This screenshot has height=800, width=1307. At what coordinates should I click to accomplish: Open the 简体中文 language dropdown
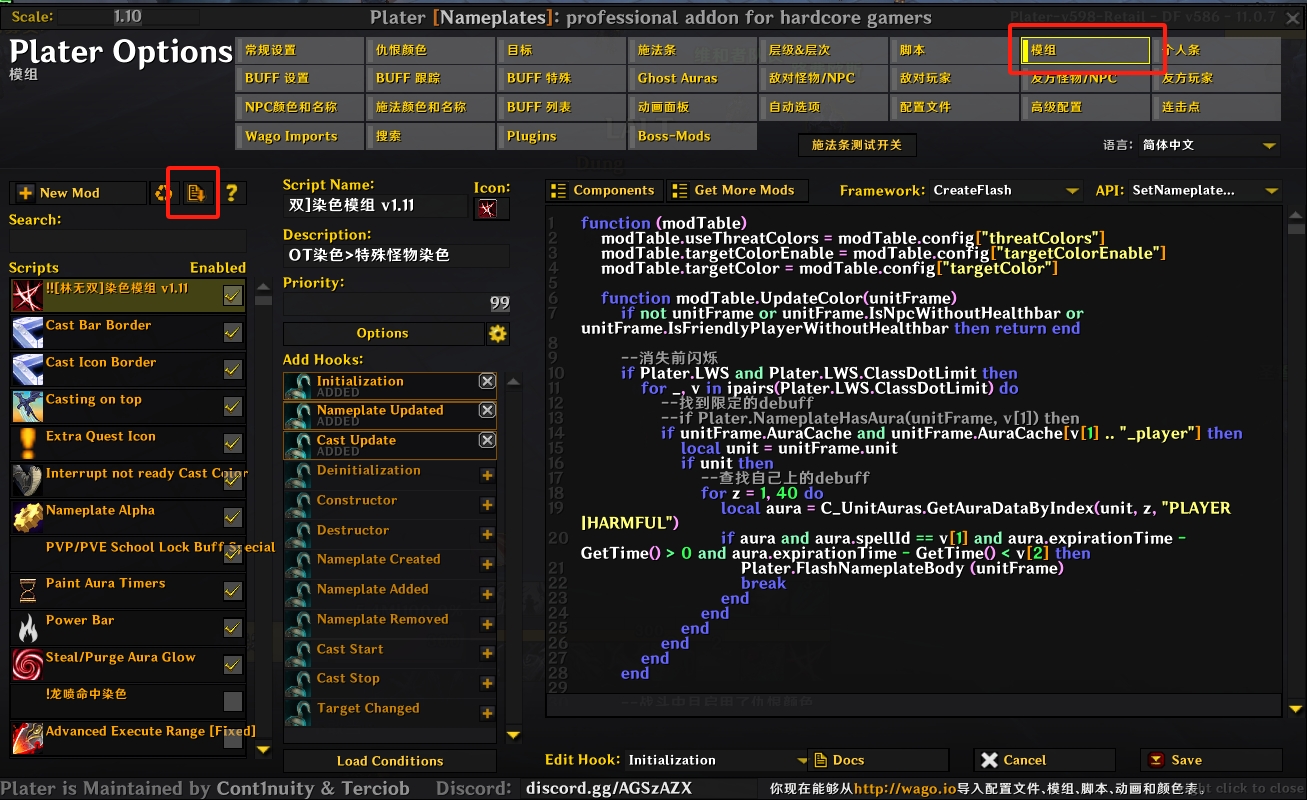[x=1209, y=145]
